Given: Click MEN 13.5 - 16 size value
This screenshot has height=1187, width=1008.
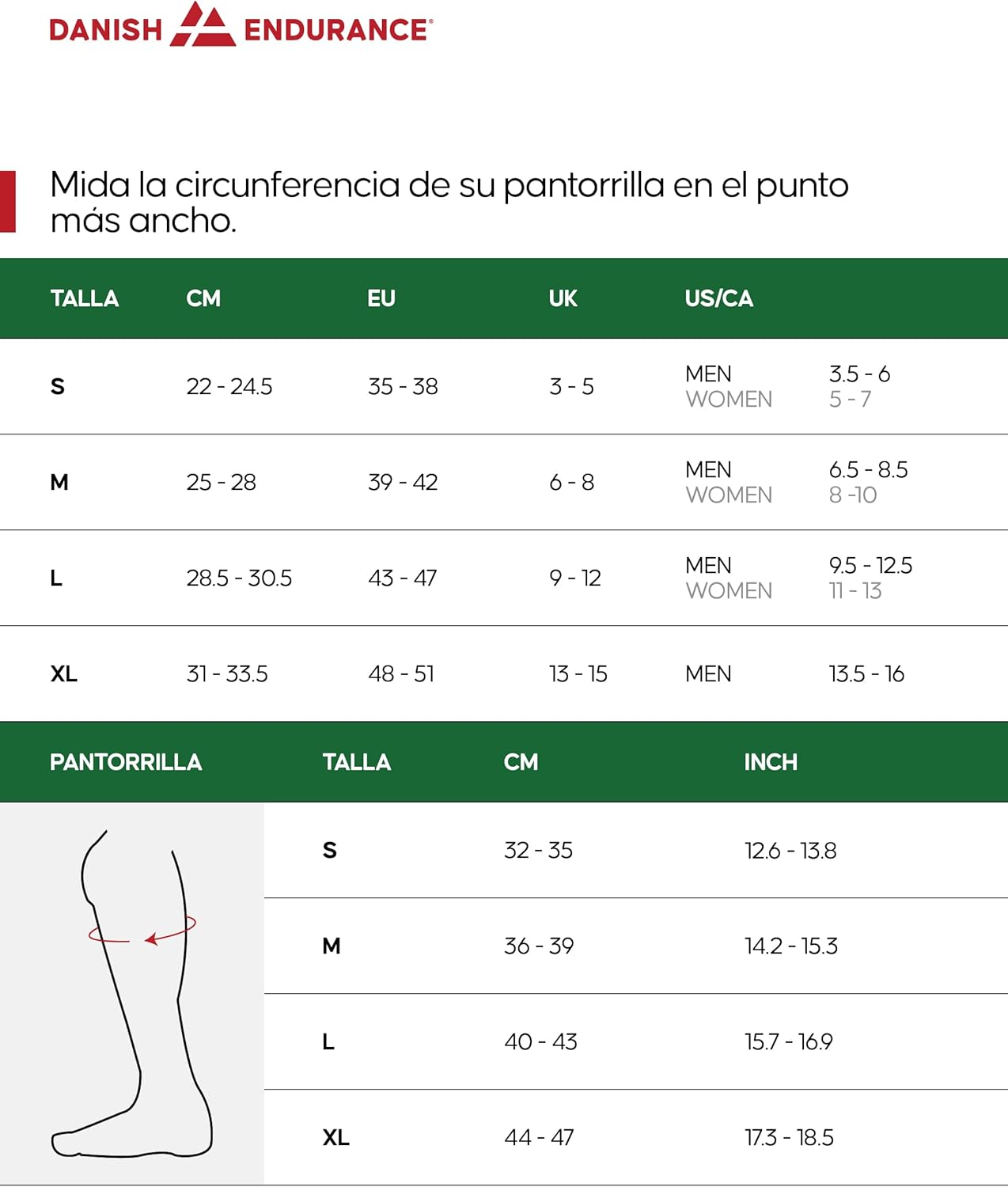Looking at the screenshot, I should pos(866,673).
